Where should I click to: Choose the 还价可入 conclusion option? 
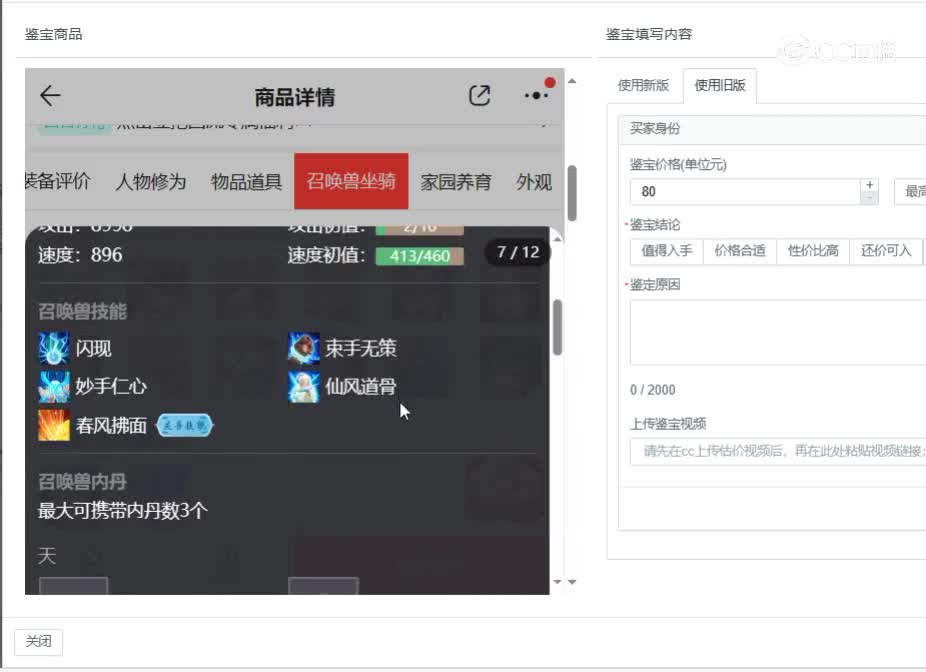884,251
